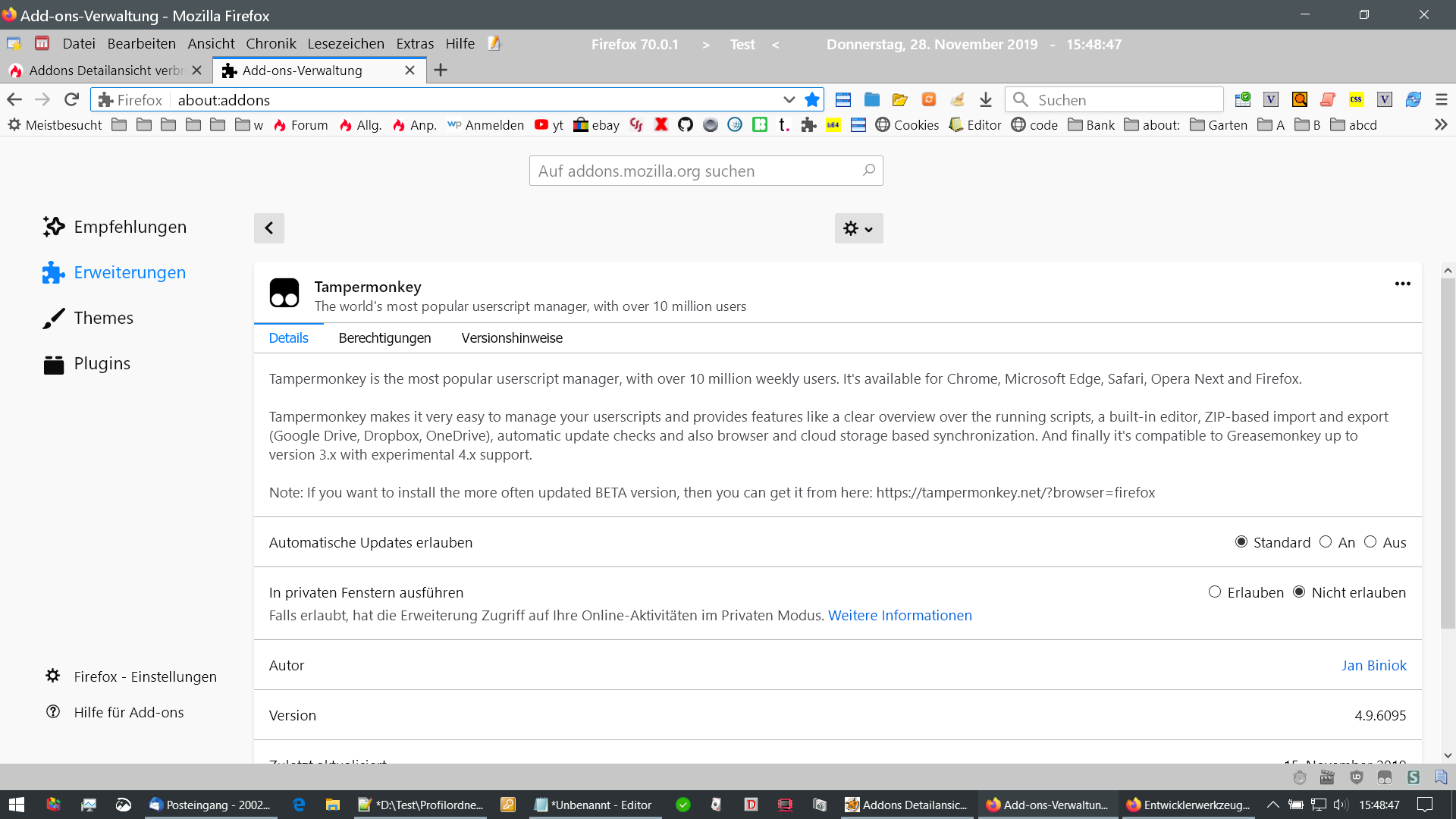
Task: Open Tampermonkey's three-dot more options menu
Action: [1402, 284]
